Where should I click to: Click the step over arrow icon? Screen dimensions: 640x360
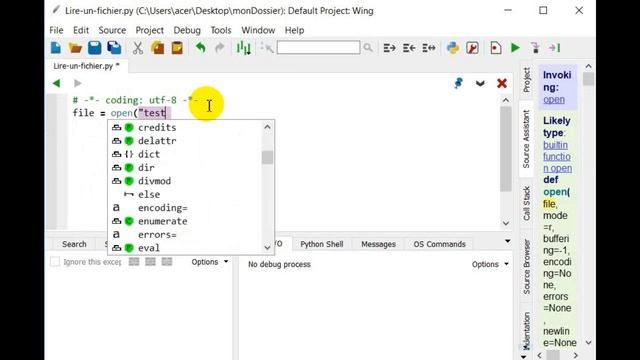click(554, 48)
